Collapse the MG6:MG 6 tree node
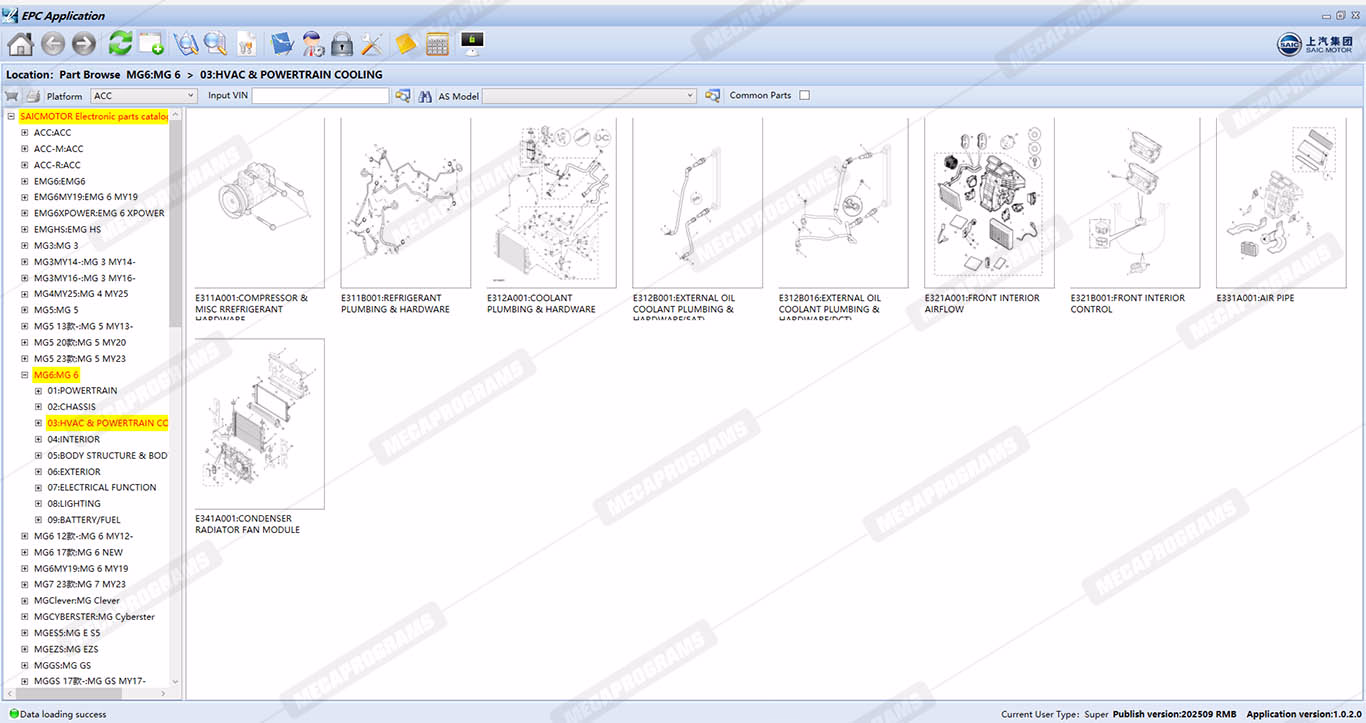The image size is (1366, 723). pyautogui.click(x=24, y=375)
